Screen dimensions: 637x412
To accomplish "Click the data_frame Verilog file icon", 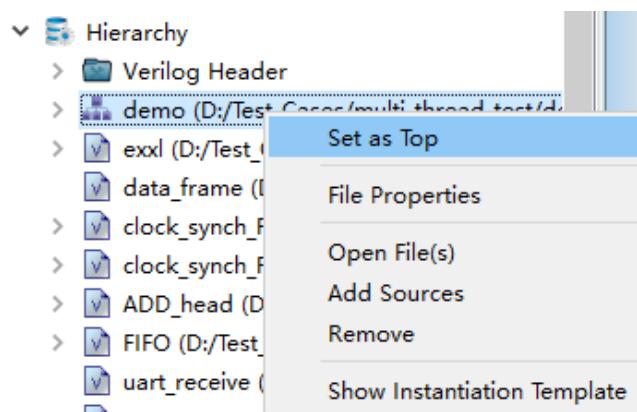I will 97,187.
